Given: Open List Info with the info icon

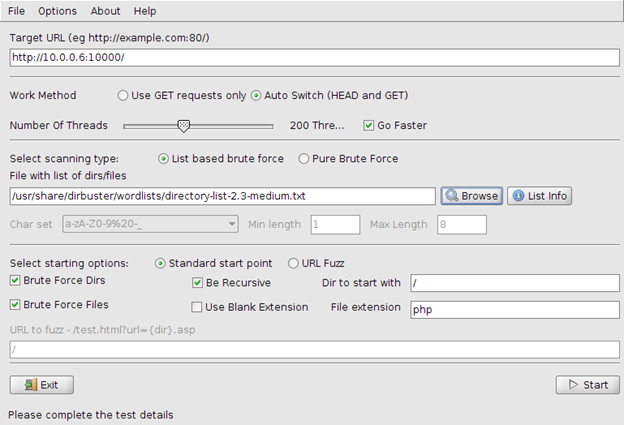Looking at the screenshot, I should (x=540, y=196).
